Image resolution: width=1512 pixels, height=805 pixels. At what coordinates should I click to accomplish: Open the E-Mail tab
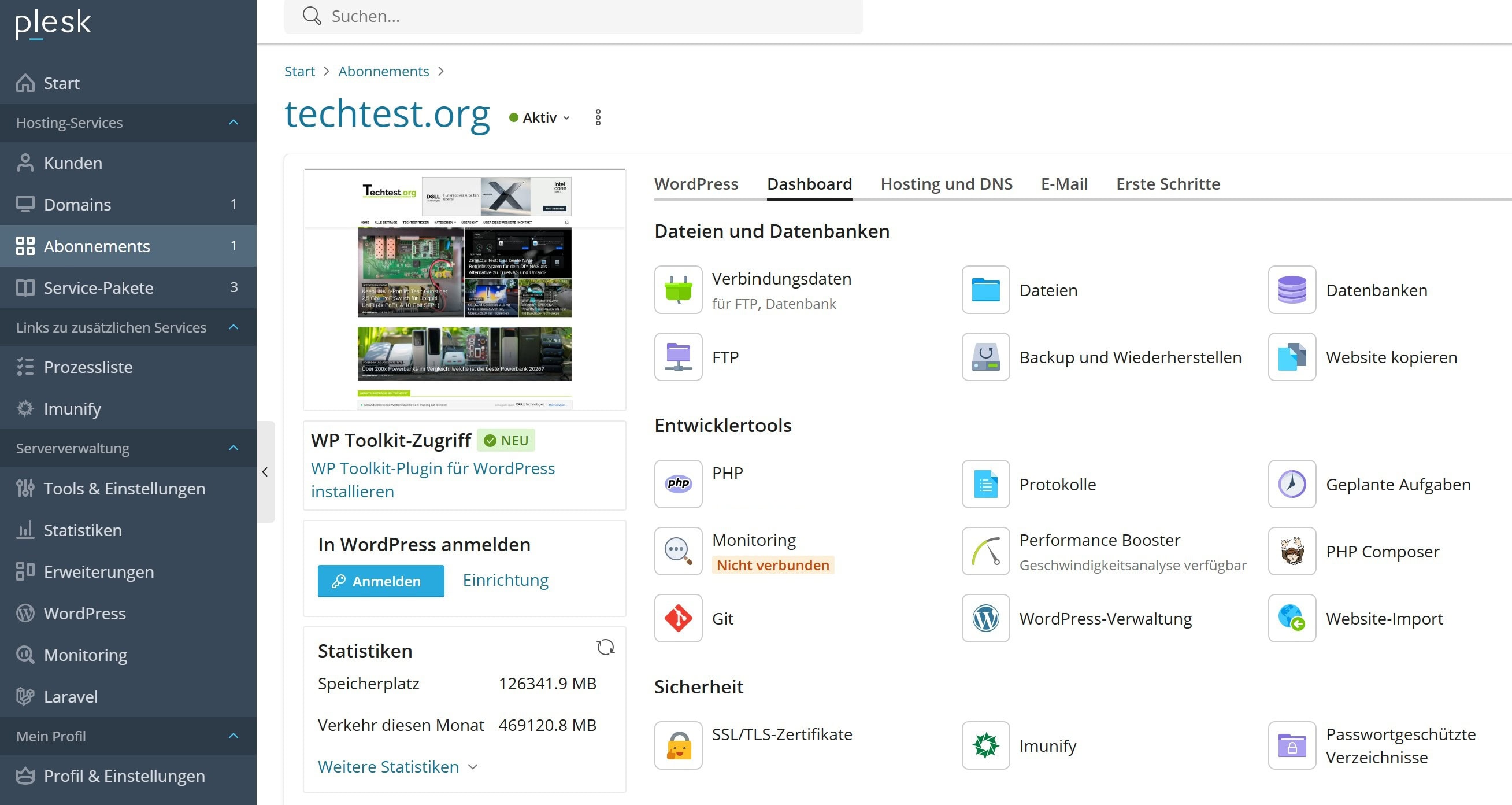tap(1064, 184)
